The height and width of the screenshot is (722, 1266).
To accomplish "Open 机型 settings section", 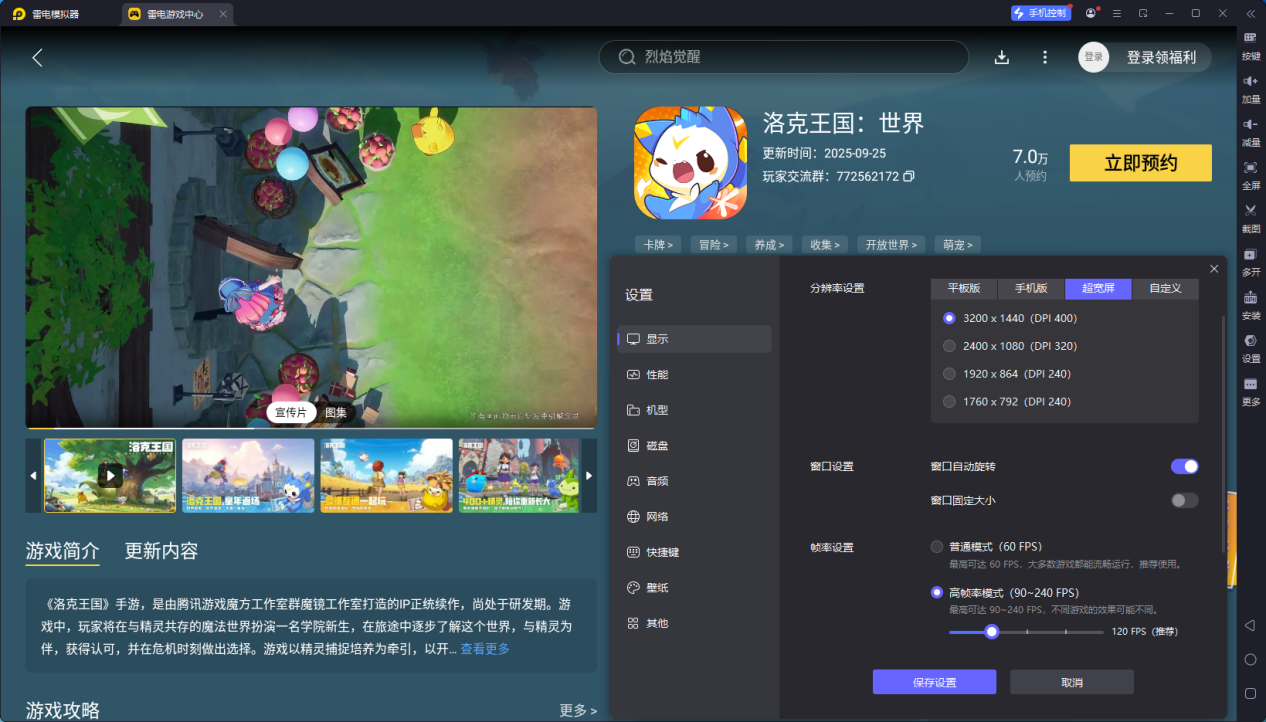I will coord(694,410).
